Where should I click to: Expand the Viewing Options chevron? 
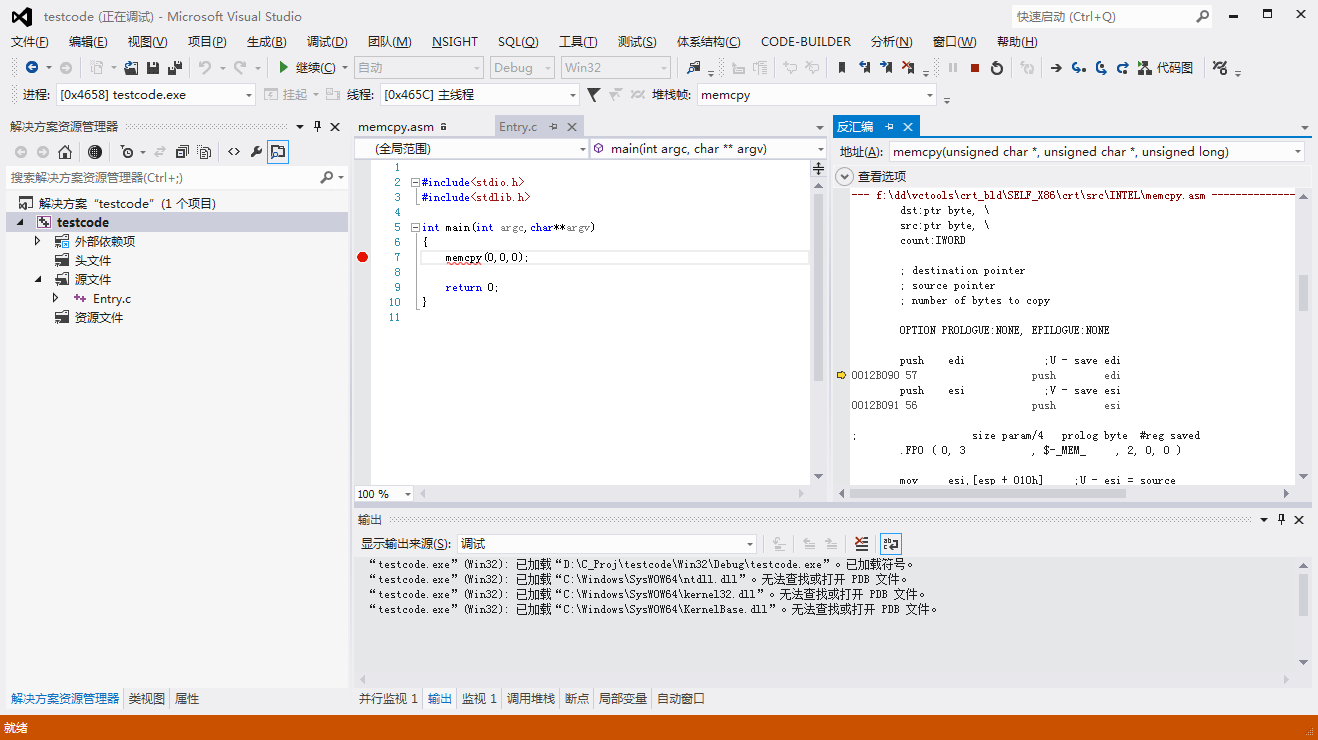844,176
